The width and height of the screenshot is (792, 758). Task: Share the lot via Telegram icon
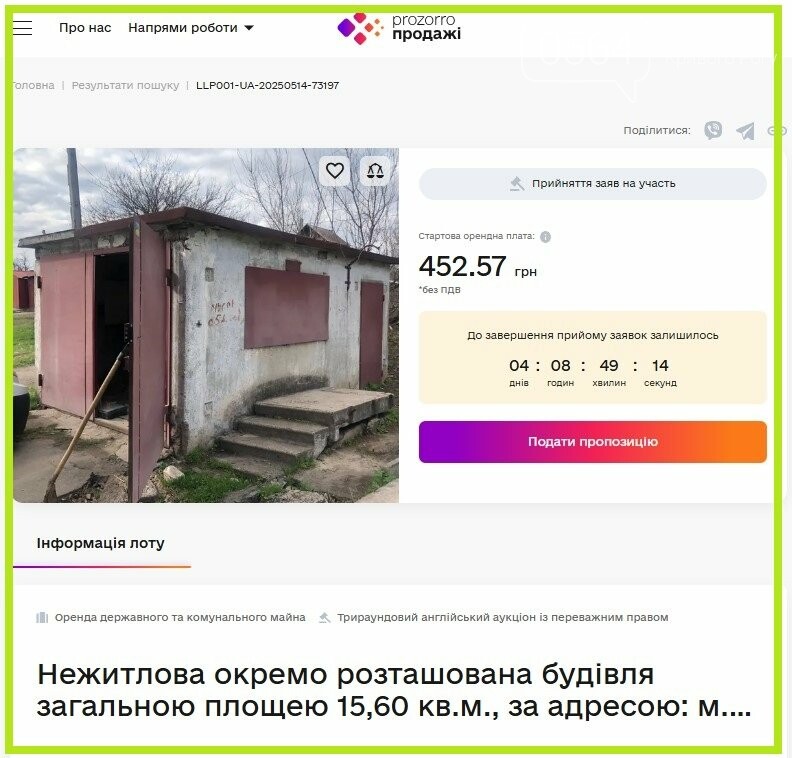[x=745, y=131]
